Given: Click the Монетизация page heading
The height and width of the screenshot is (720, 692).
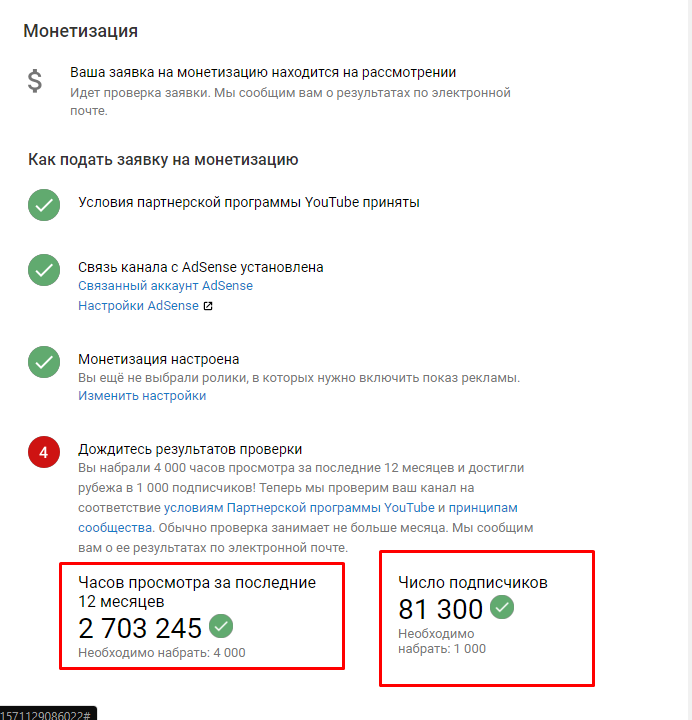Looking at the screenshot, I should [x=80, y=31].
